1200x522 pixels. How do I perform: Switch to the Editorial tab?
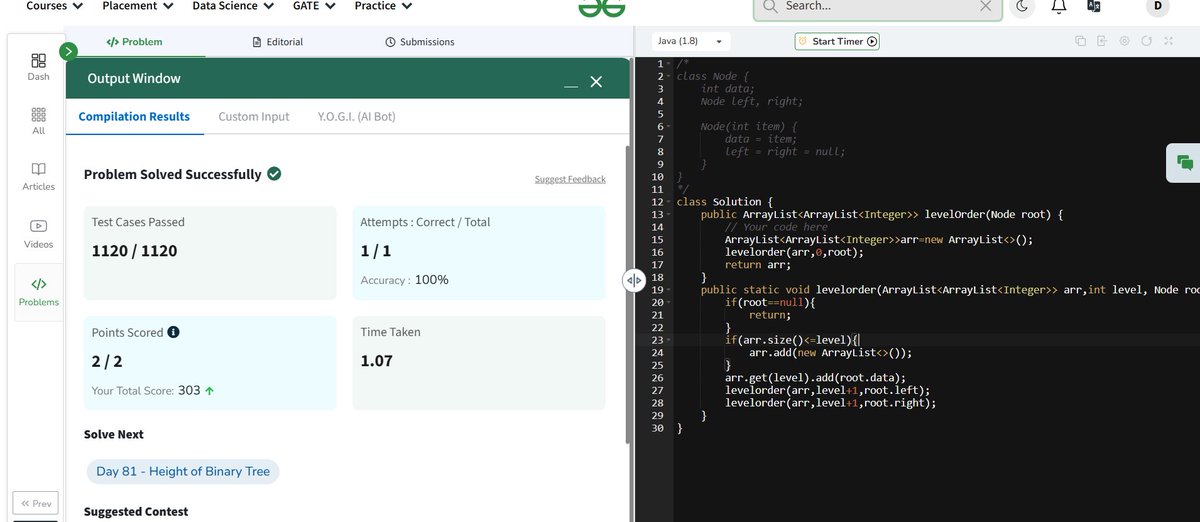point(277,42)
